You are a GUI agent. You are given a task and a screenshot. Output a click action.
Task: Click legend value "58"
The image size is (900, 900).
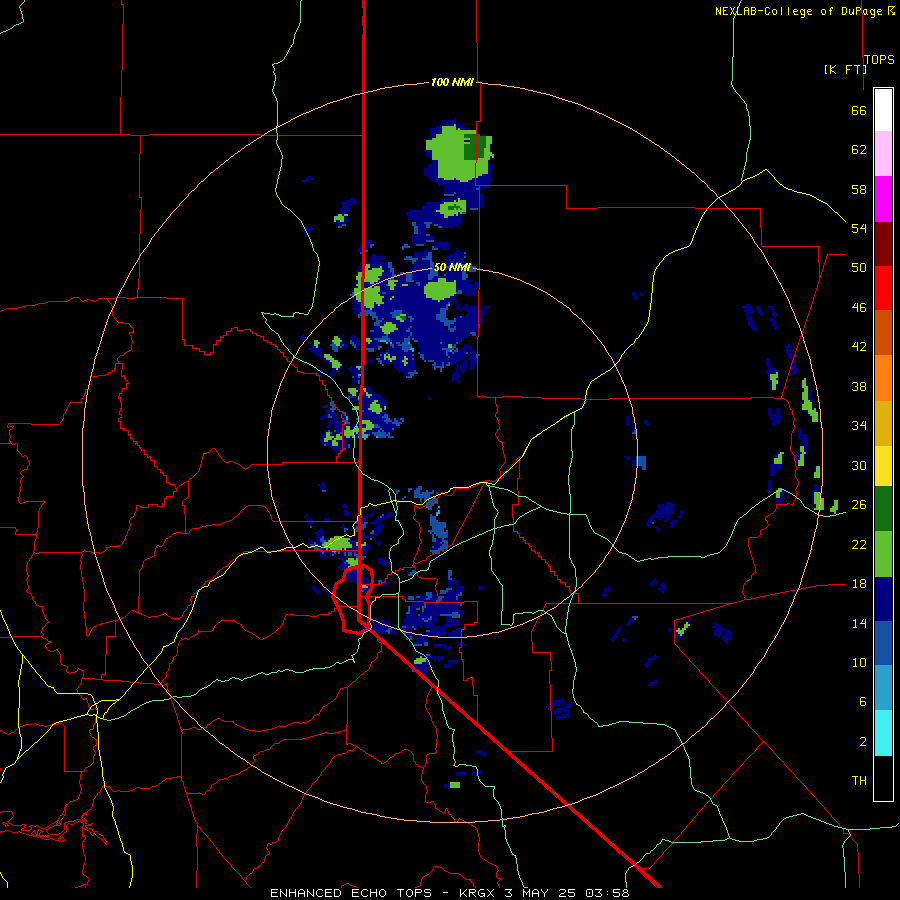click(859, 189)
